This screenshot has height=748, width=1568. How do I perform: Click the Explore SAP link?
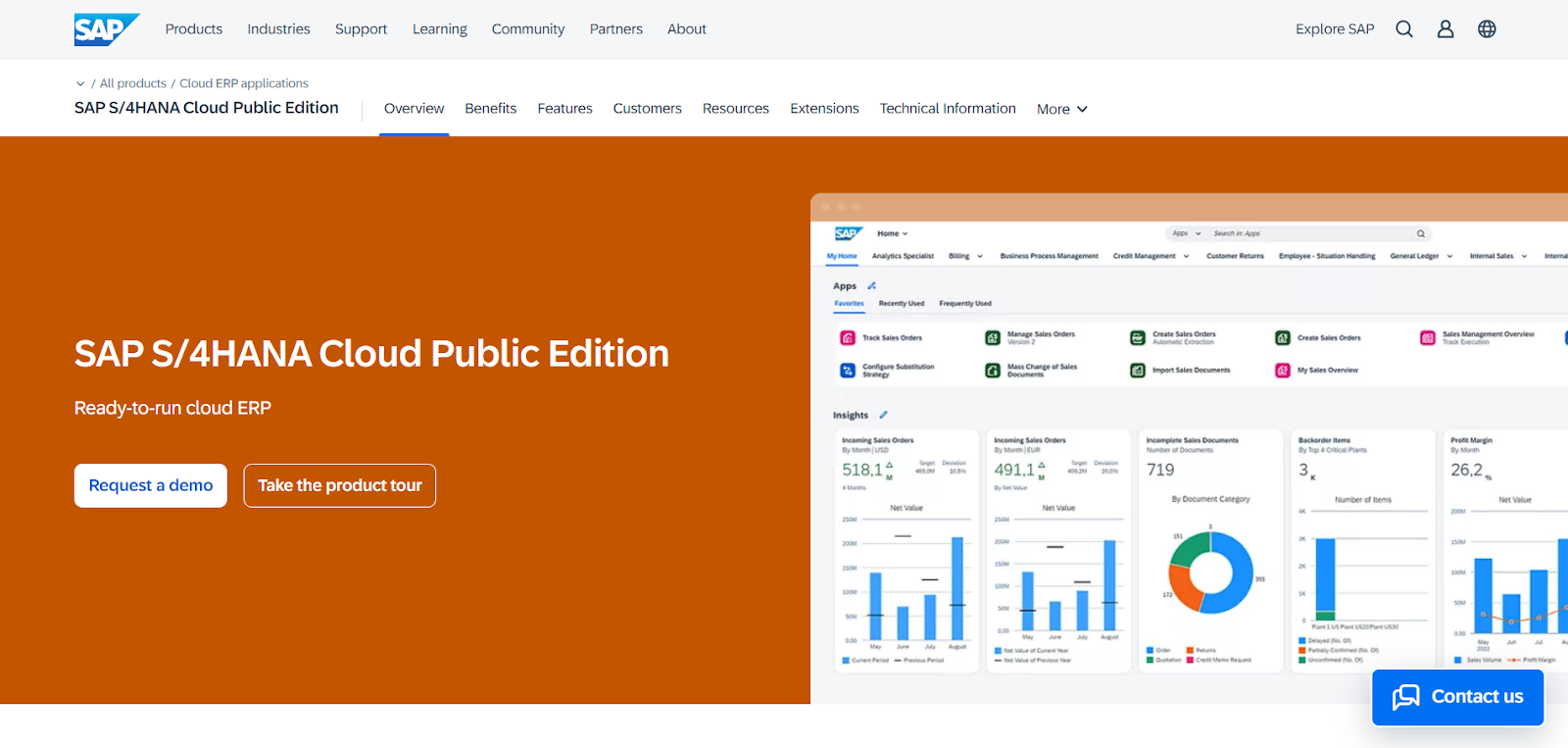[x=1335, y=29]
